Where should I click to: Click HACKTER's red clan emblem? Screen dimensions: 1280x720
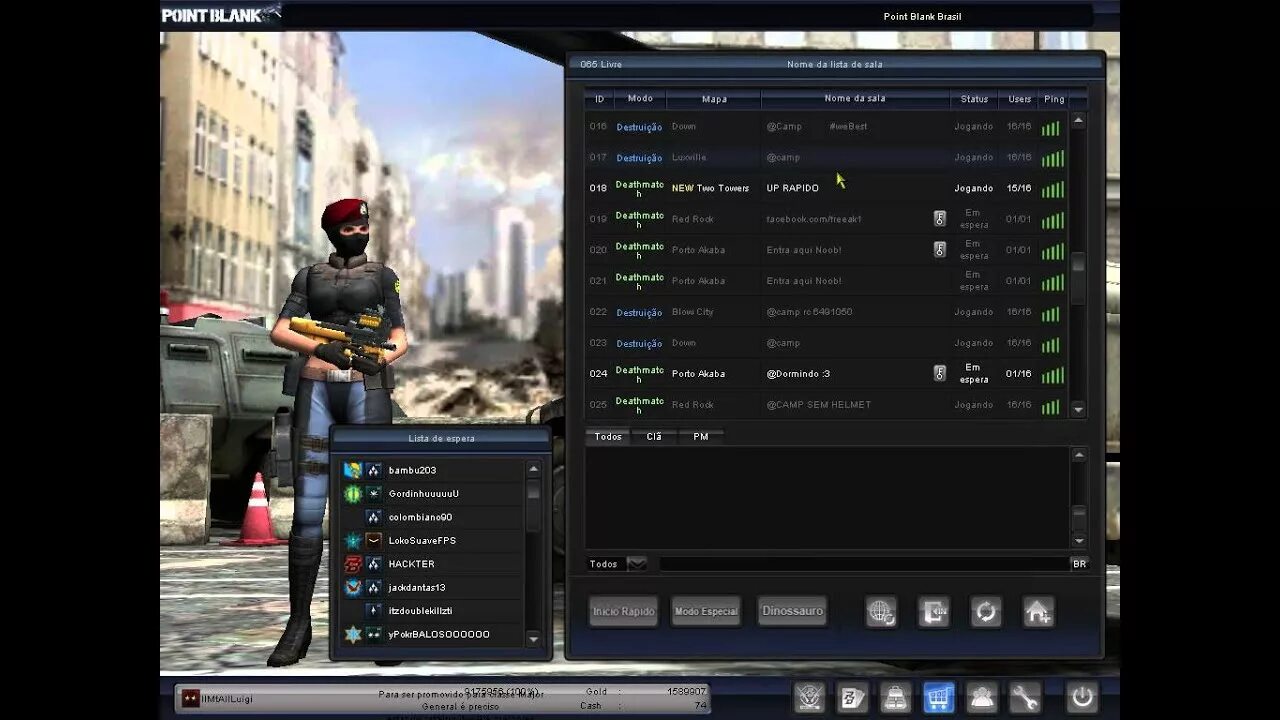(352, 564)
